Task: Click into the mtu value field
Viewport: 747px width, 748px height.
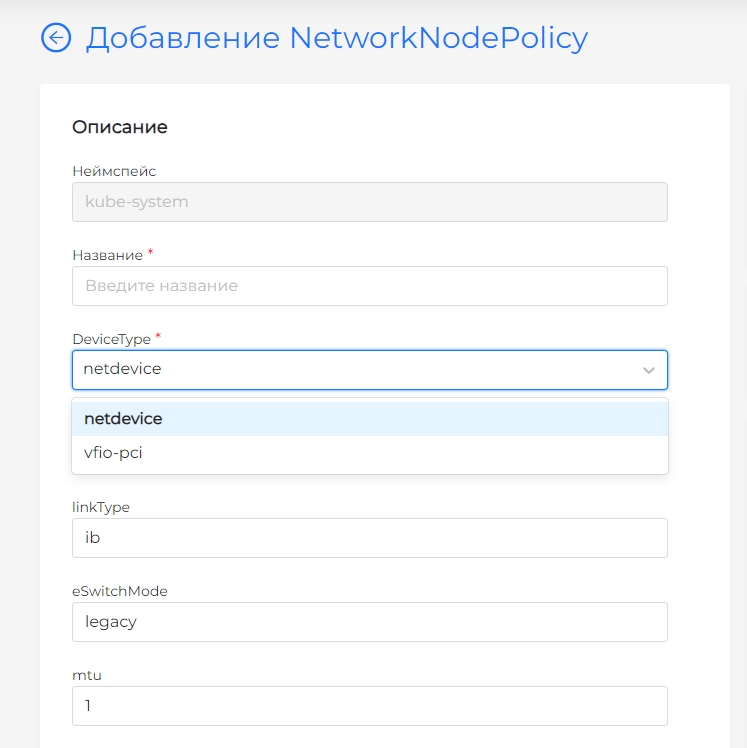Action: click(369, 706)
